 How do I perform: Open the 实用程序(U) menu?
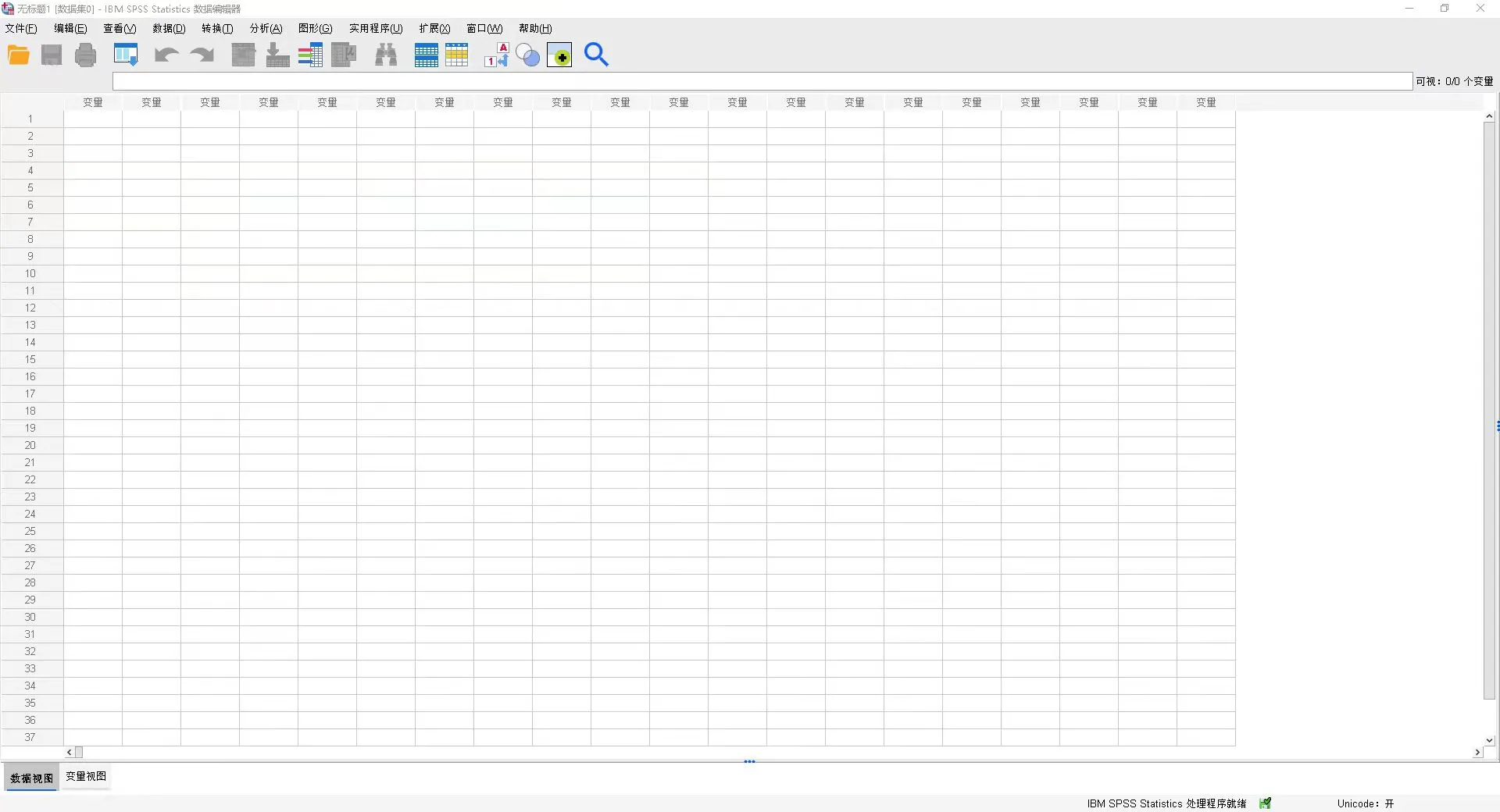(x=376, y=28)
